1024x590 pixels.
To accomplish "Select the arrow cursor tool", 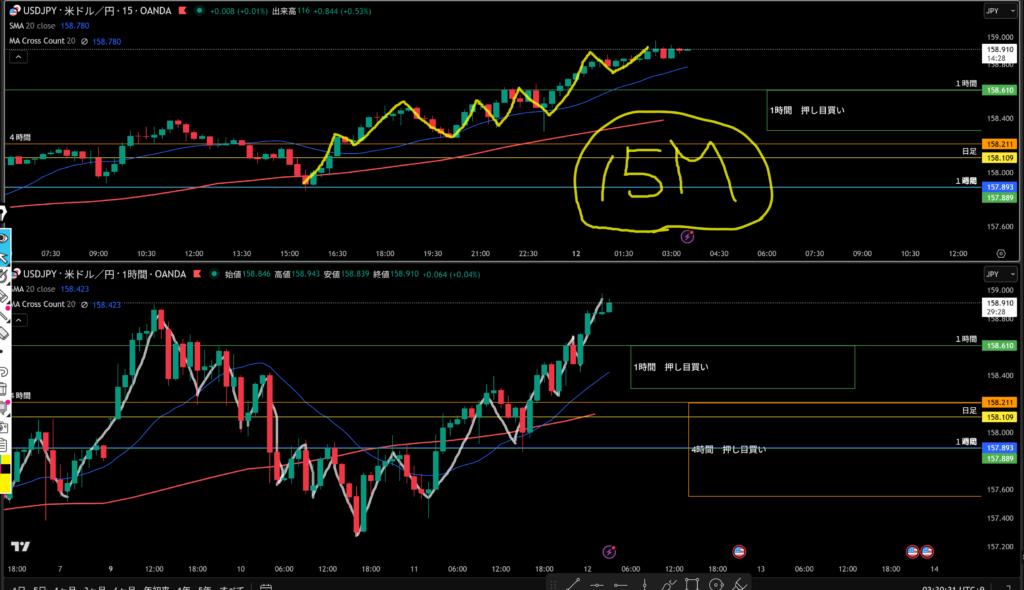I will tap(4, 259).
